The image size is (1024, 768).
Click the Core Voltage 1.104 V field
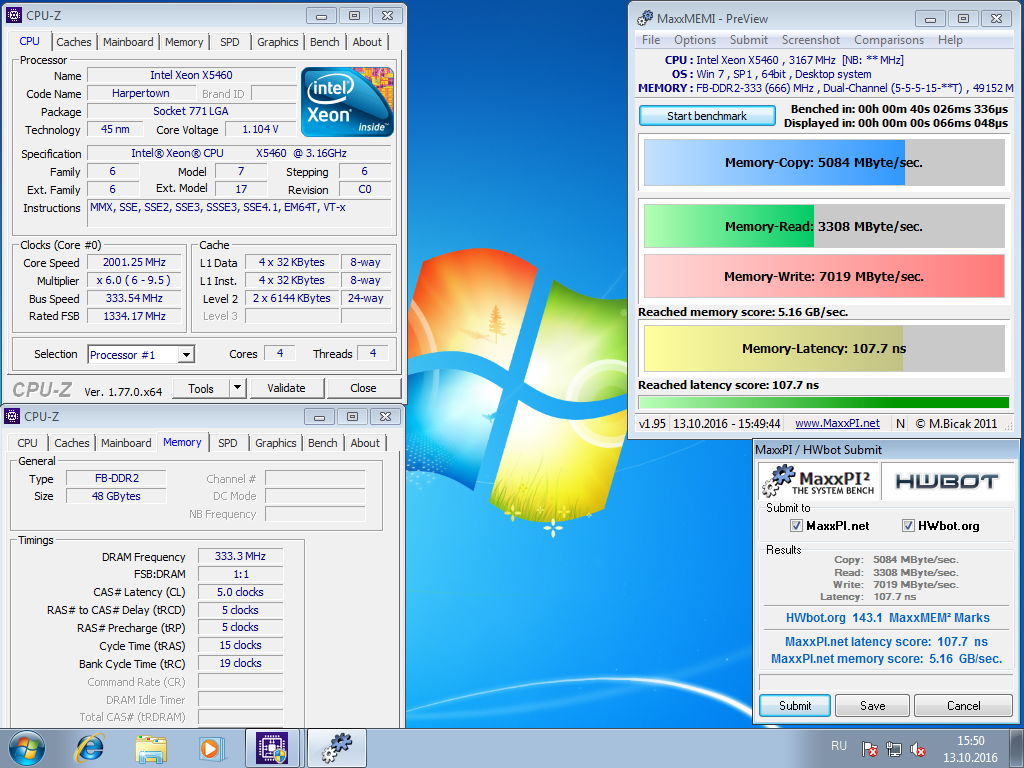(x=261, y=129)
